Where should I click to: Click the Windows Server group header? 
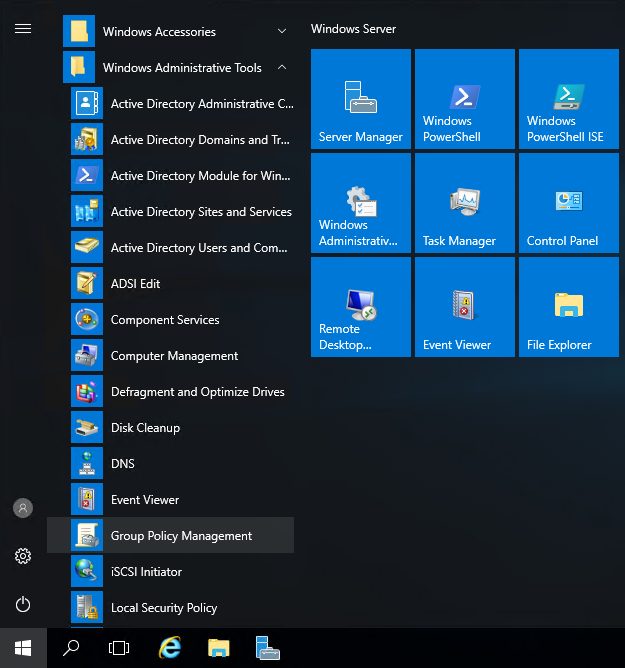pyautogui.click(x=354, y=29)
